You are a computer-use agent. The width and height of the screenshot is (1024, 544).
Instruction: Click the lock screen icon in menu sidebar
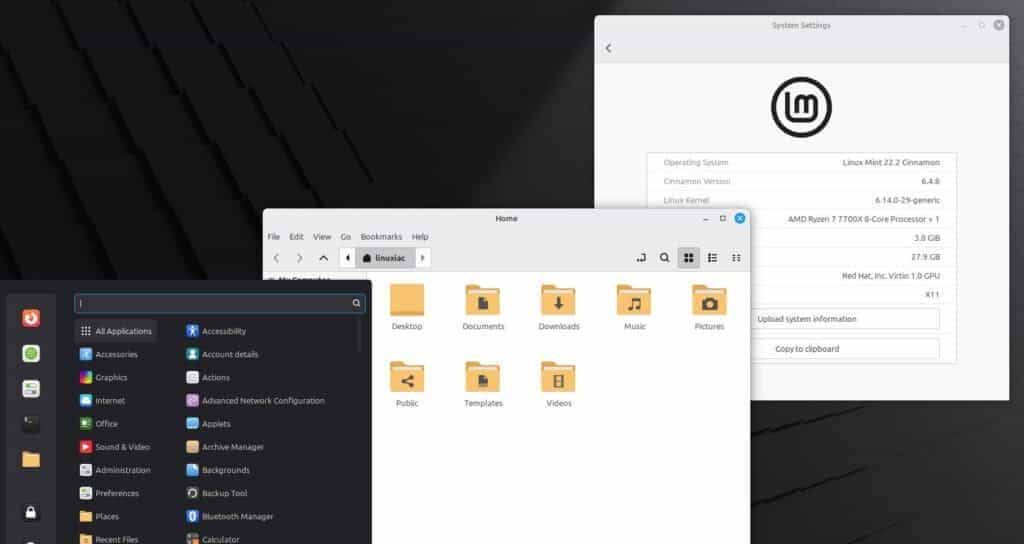pyautogui.click(x=31, y=513)
